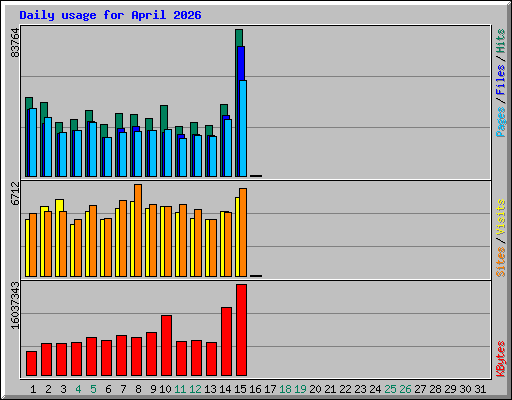This screenshot has width=512, height=400.
Task: Click the red KBytes bar for day 1
Action: click(x=32, y=364)
